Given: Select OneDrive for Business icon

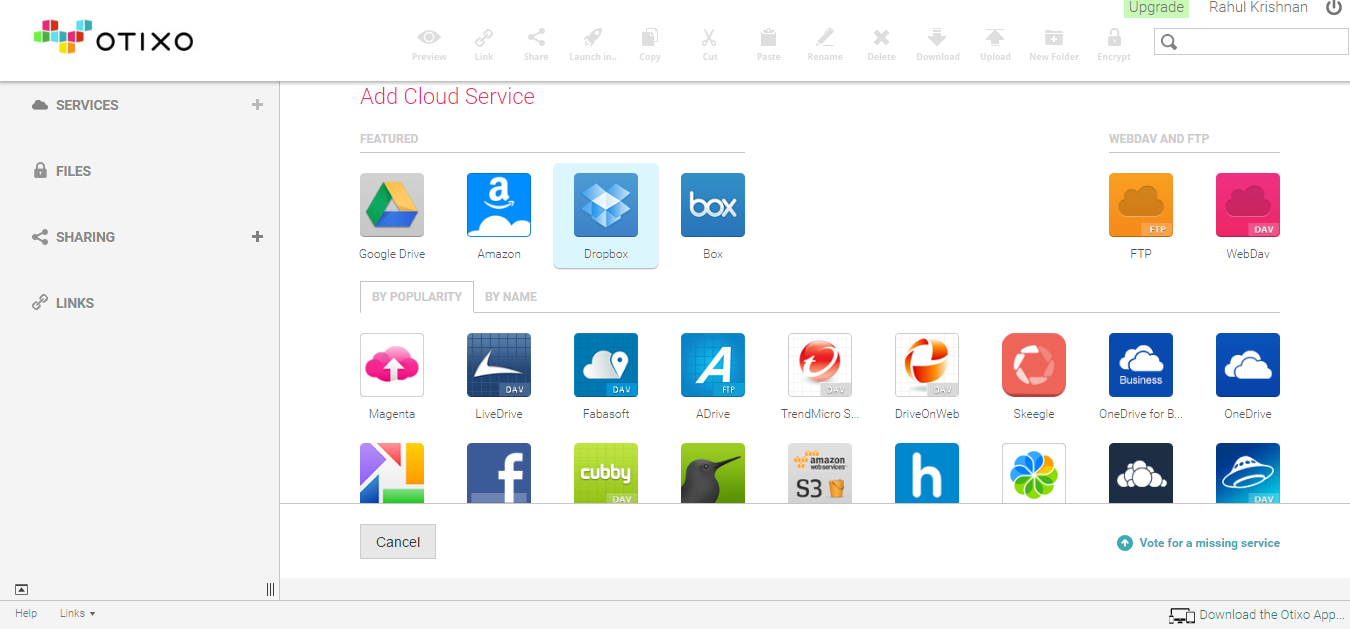Looking at the screenshot, I should click(x=1141, y=365).
